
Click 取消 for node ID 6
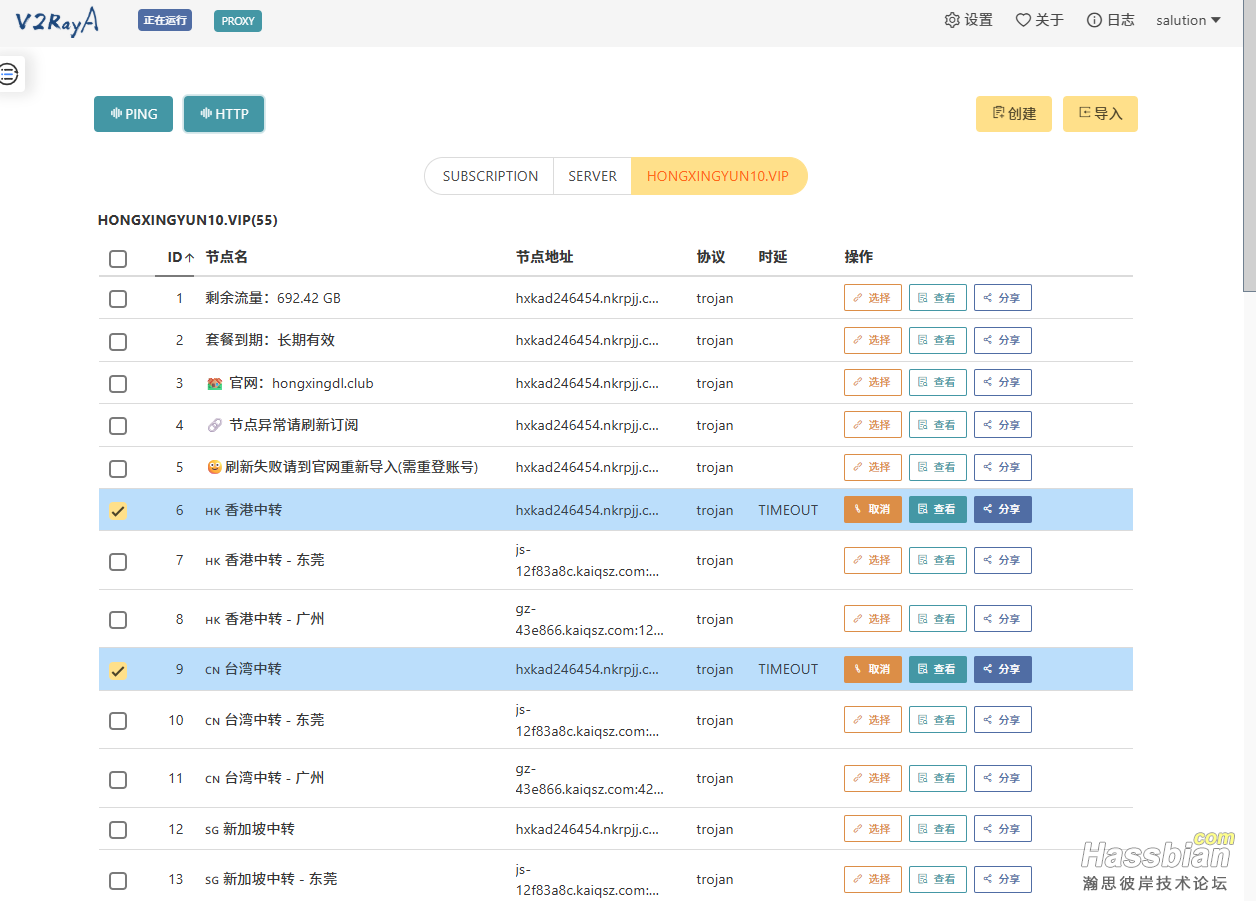pos(873,509)
